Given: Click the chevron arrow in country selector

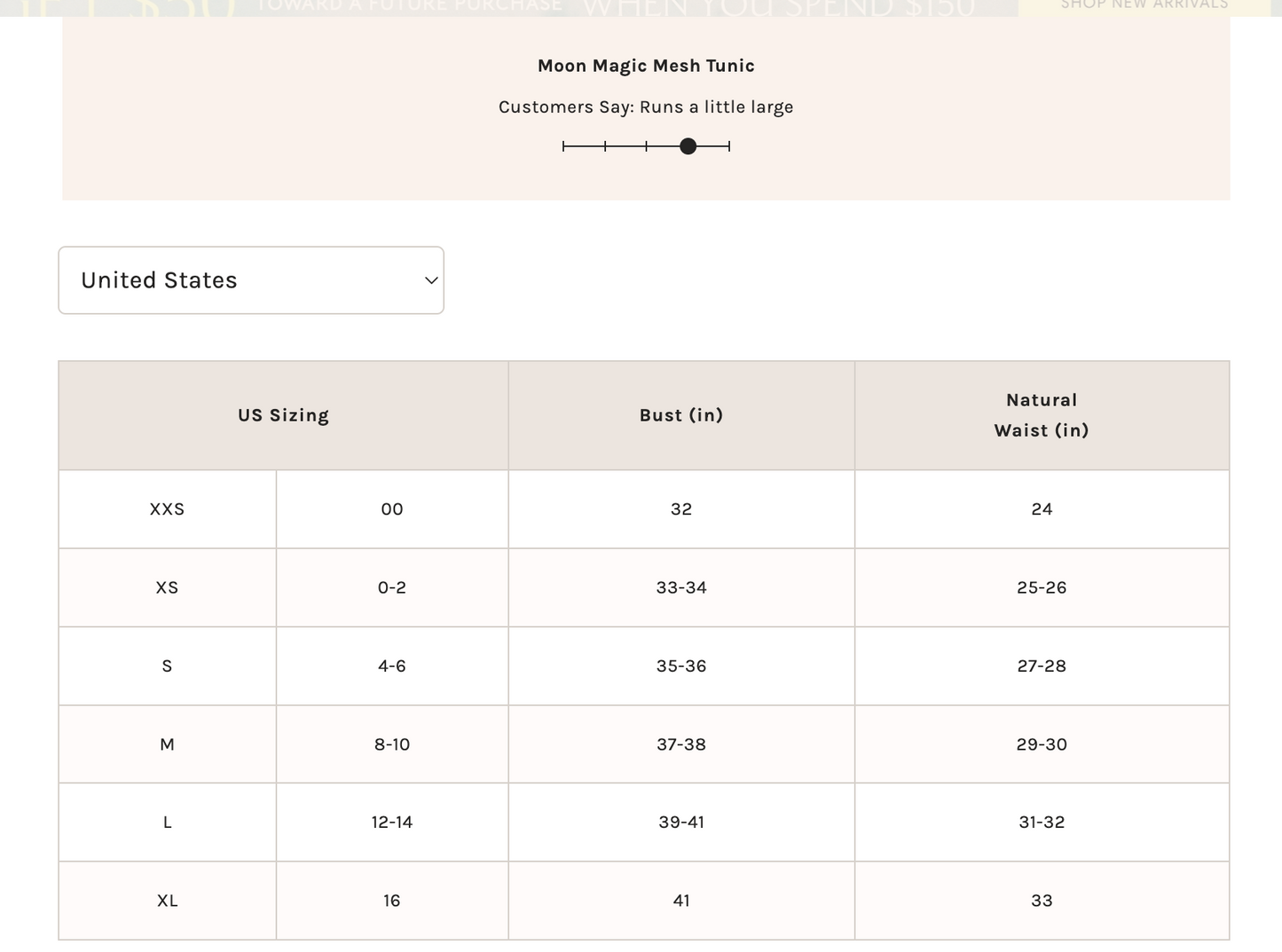Looking at the screenshot, I should [x=431, y=280].
